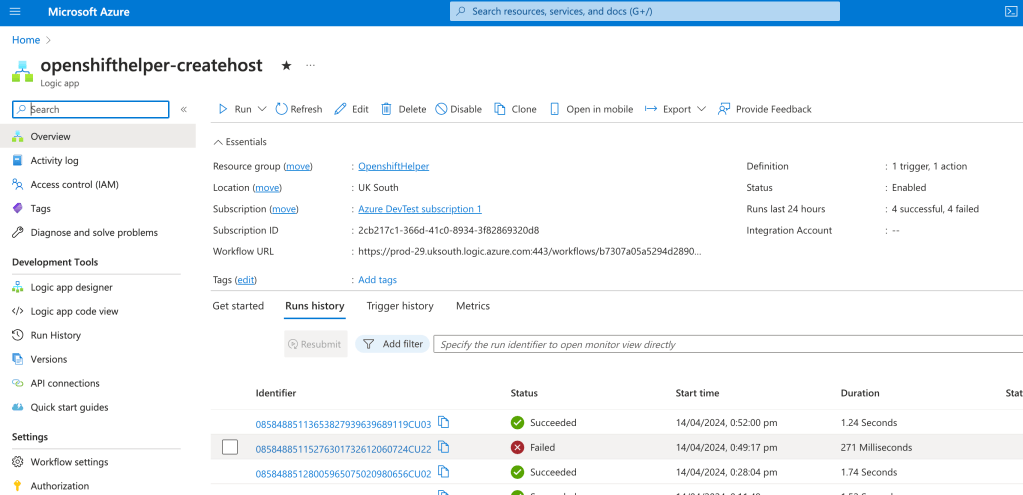This screenshot has height=495, width=1023.
Task: Launch Cloud Shell from the top bar
Action: click(1010, 12)
